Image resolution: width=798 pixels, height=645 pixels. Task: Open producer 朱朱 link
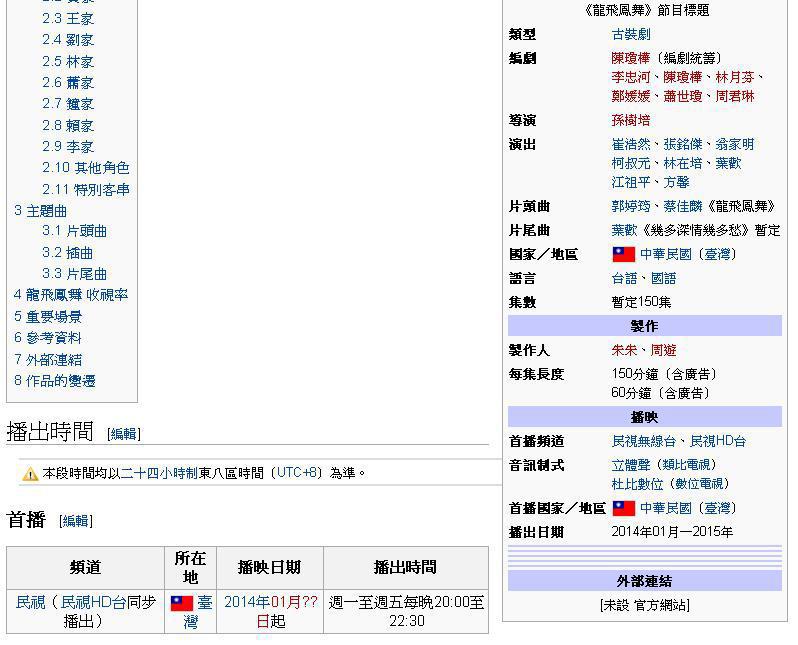[624, 350]
